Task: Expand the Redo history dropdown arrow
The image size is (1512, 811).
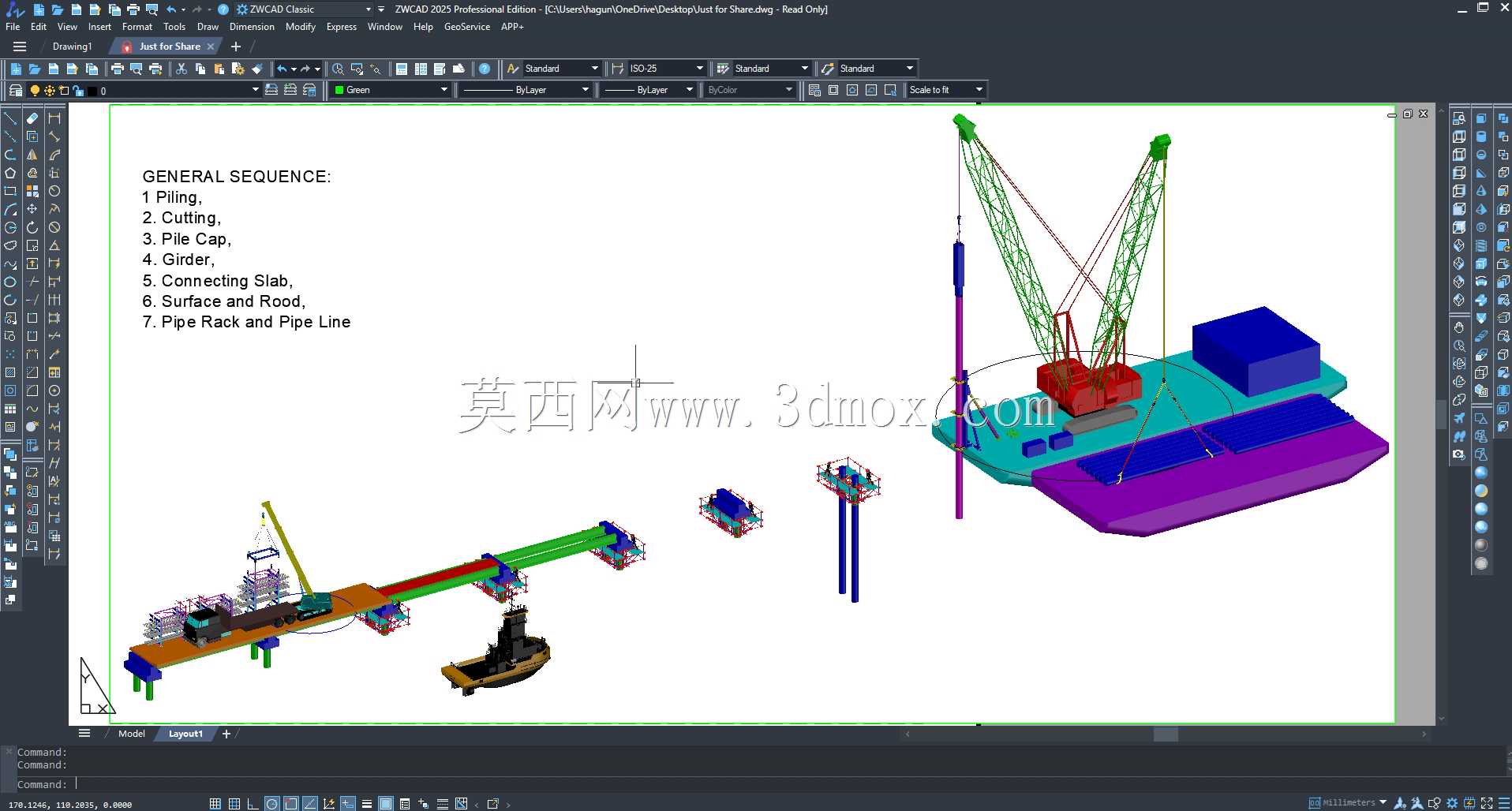Action: tap(317, 69)
